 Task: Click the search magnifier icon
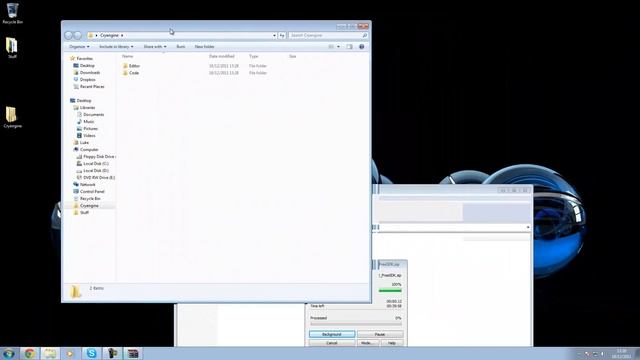coord(364,36)
